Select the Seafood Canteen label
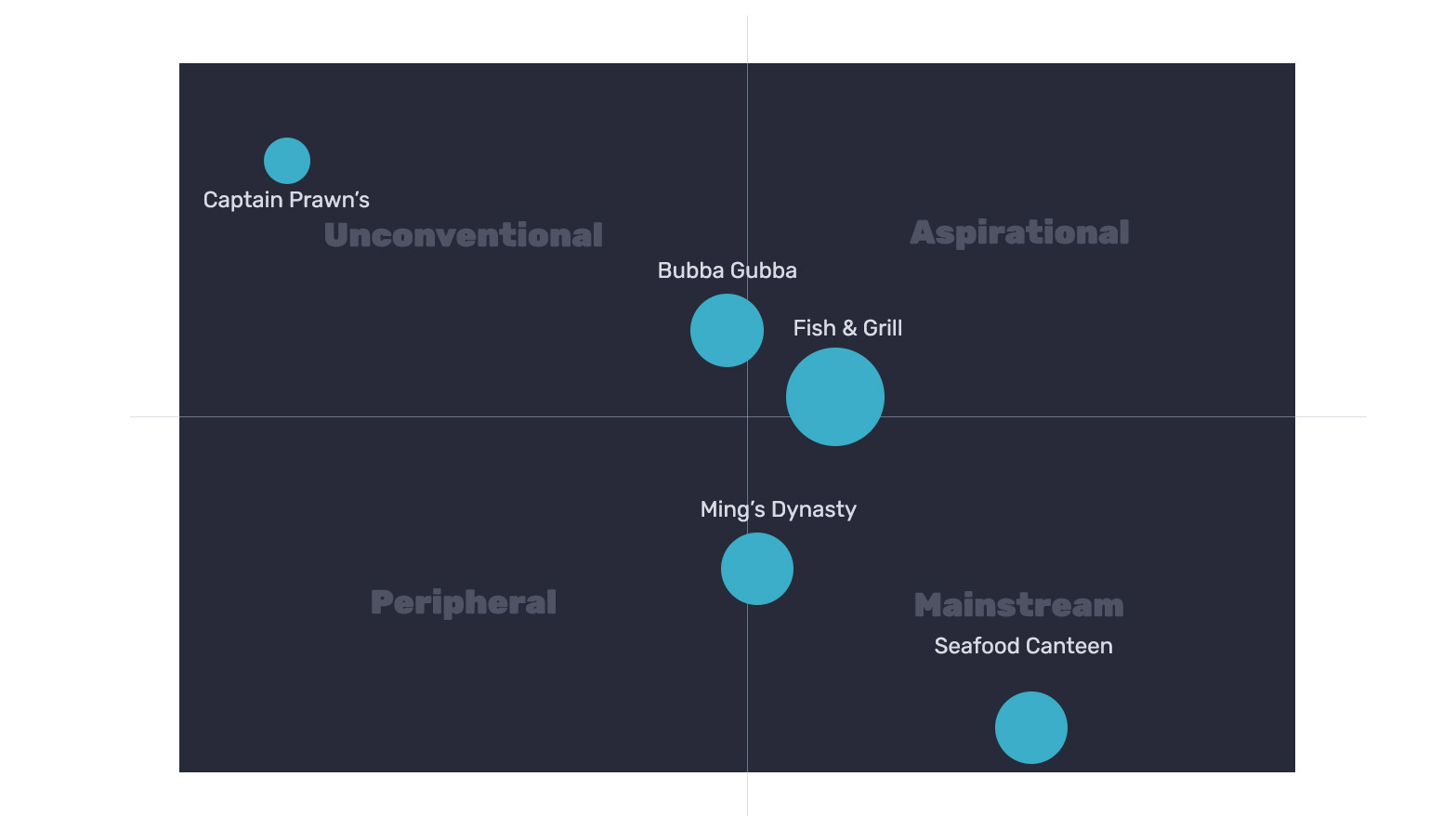The height and width of the screenshot is (816, 1456). tap(1023, 646)
